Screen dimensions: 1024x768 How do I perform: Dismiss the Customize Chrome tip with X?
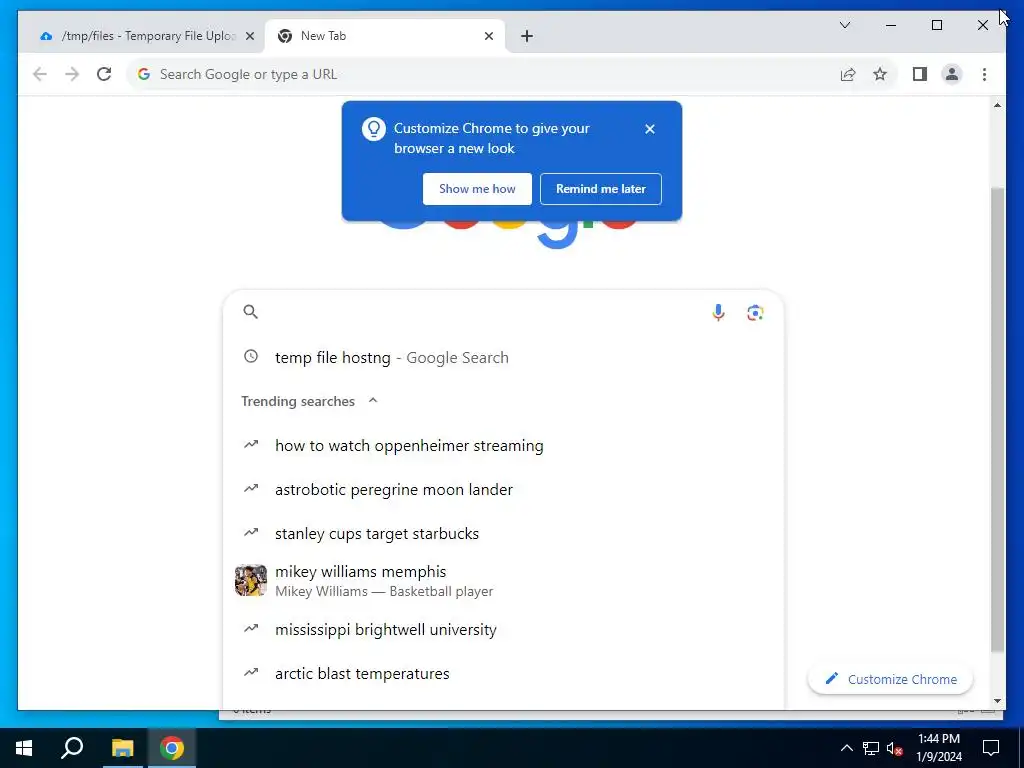(649, 129)
